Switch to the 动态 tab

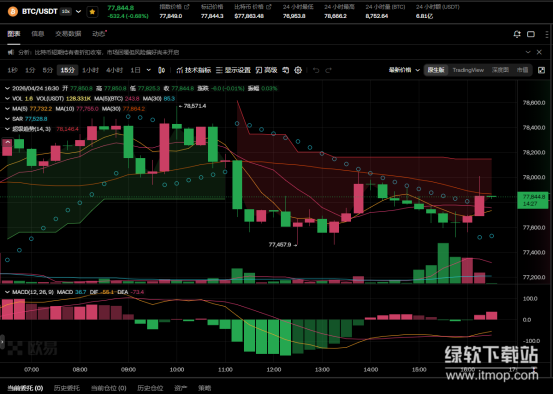coord(99,34)
